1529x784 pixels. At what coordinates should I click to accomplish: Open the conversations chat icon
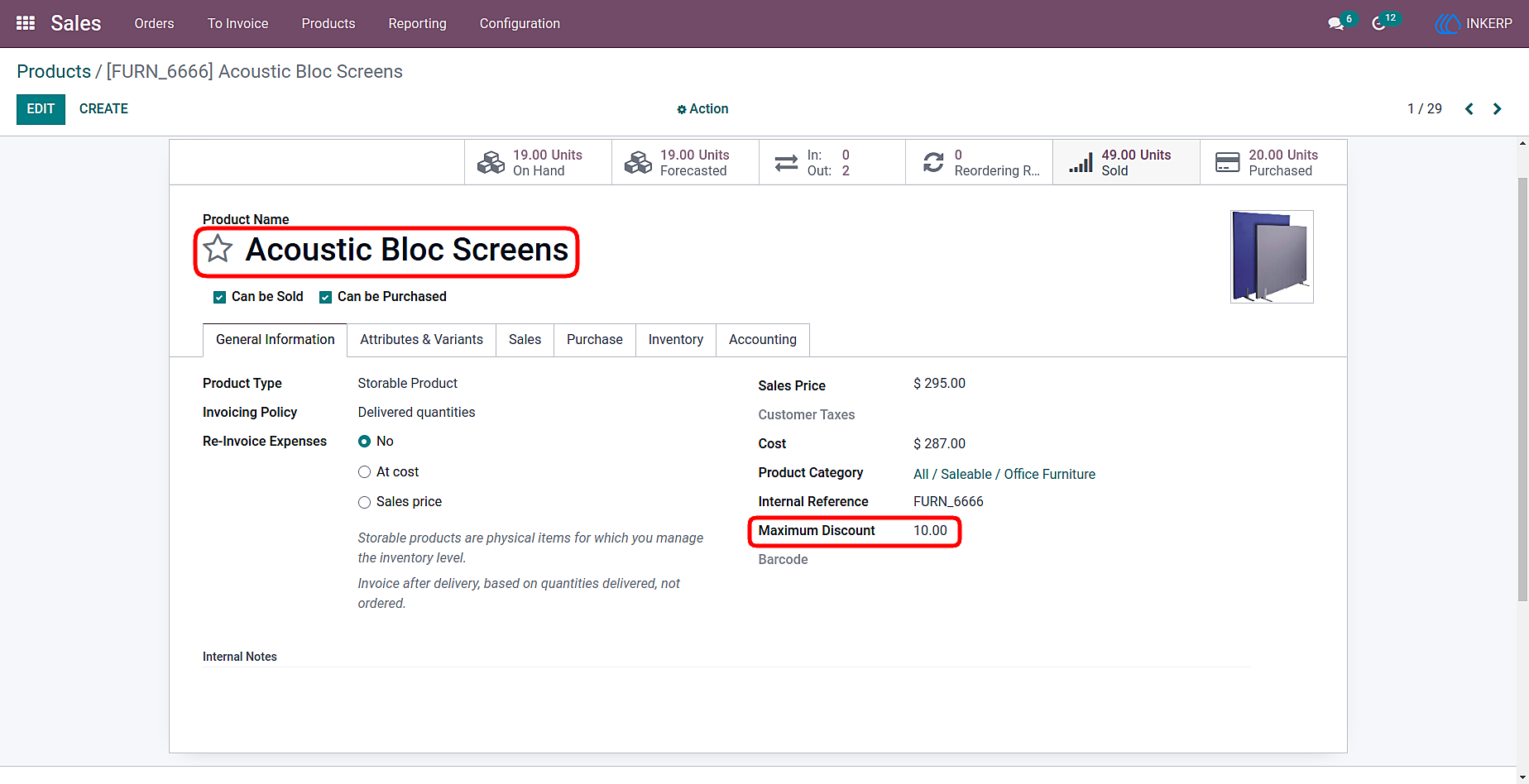click(x=1335, y=23)
